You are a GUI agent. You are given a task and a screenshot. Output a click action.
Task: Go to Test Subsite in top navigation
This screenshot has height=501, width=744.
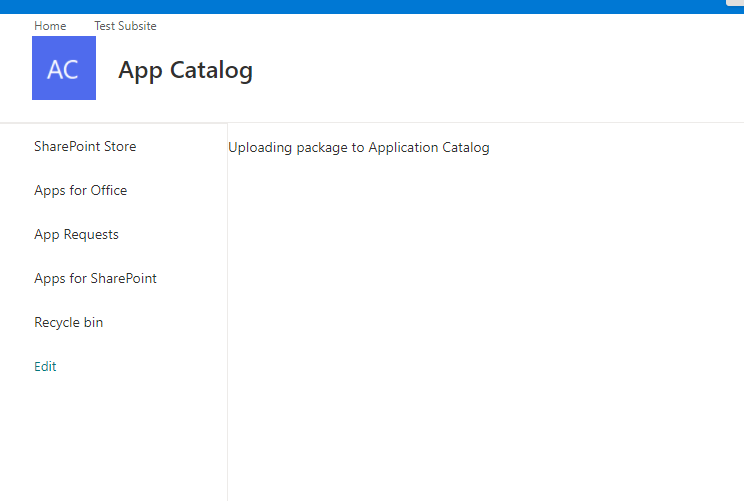pos(125,26)
